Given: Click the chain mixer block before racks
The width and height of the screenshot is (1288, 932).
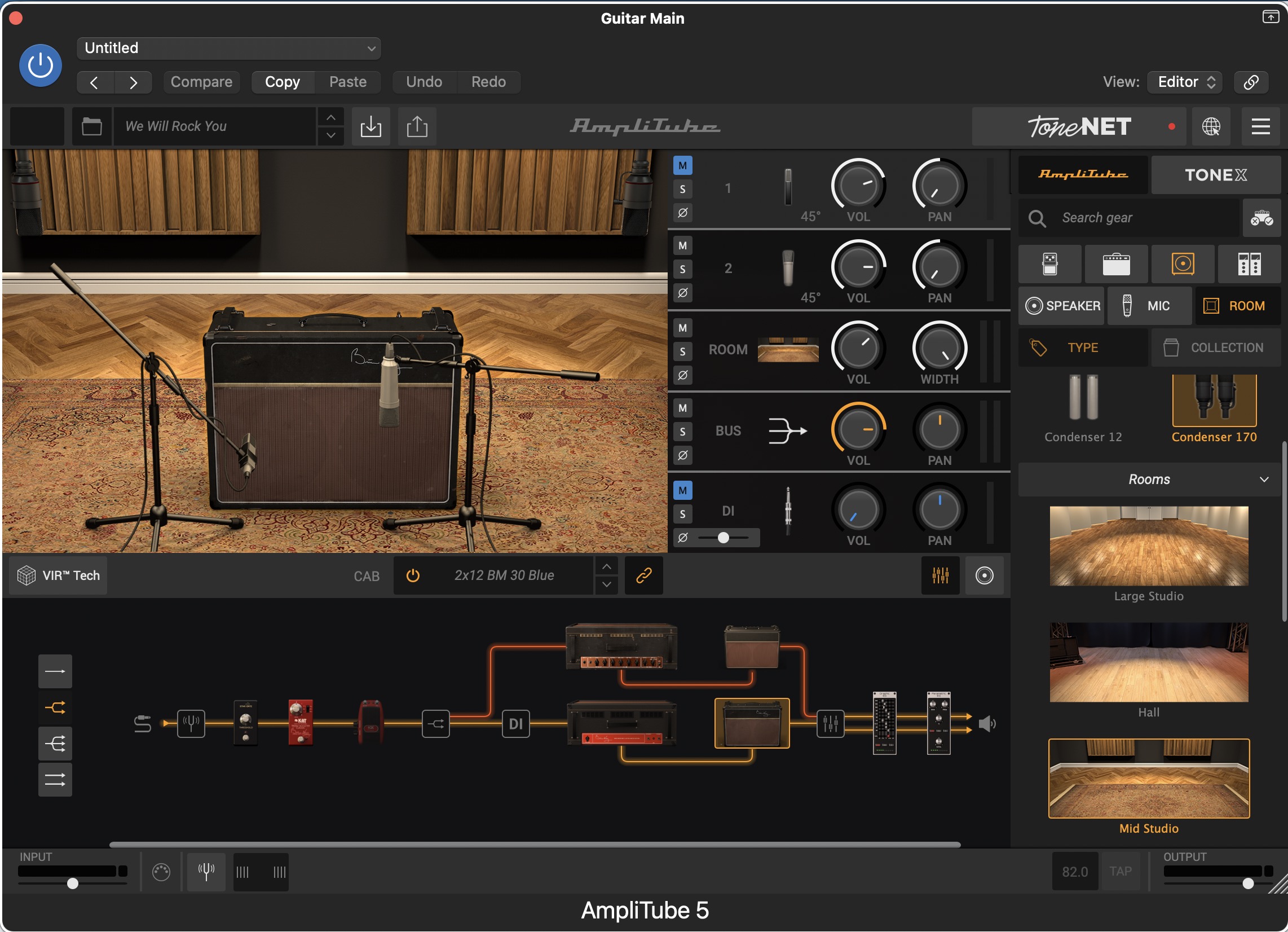Looking at the screenshot, I should [x=830, y=723].
